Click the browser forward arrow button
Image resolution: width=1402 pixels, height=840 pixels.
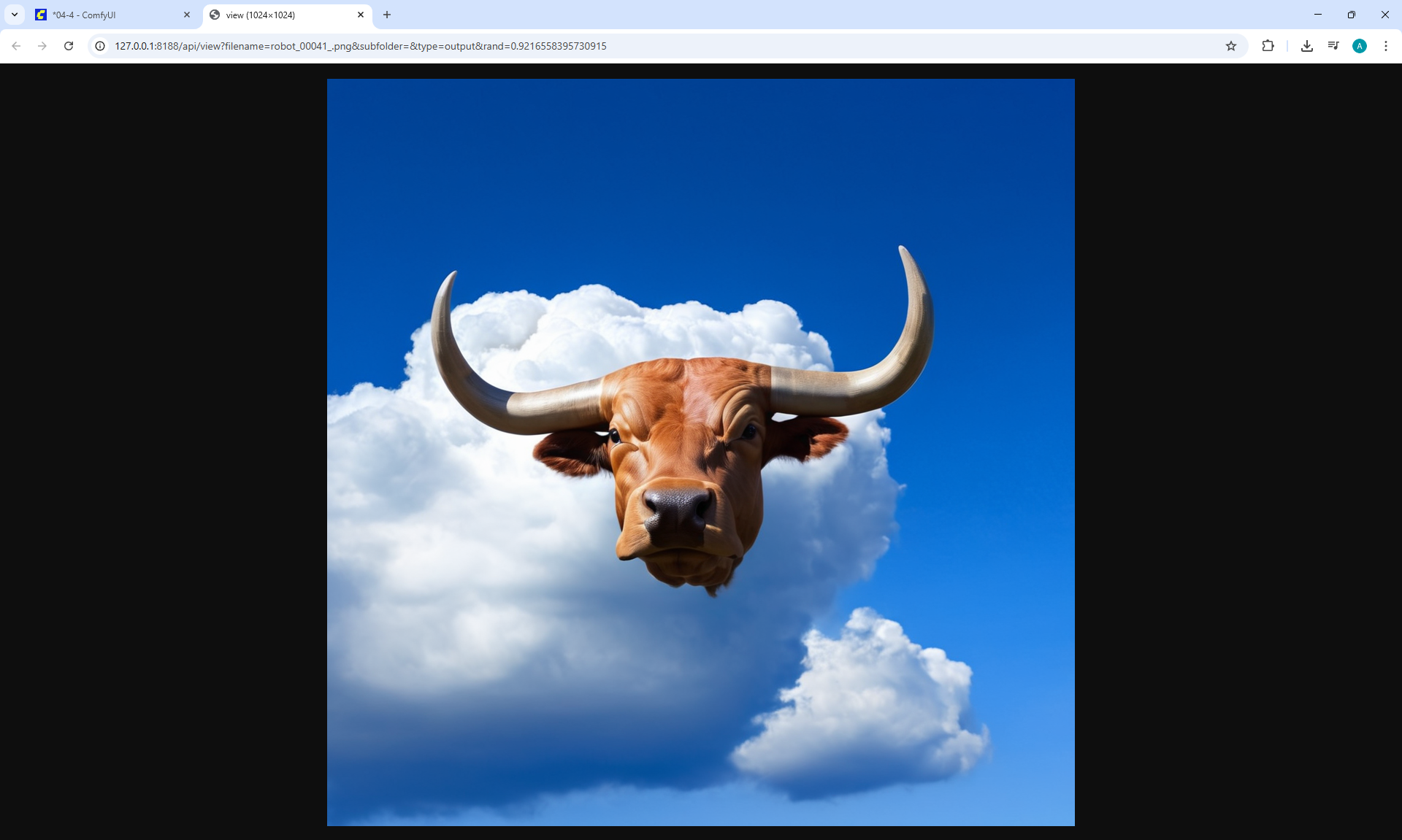coord(42,46)
